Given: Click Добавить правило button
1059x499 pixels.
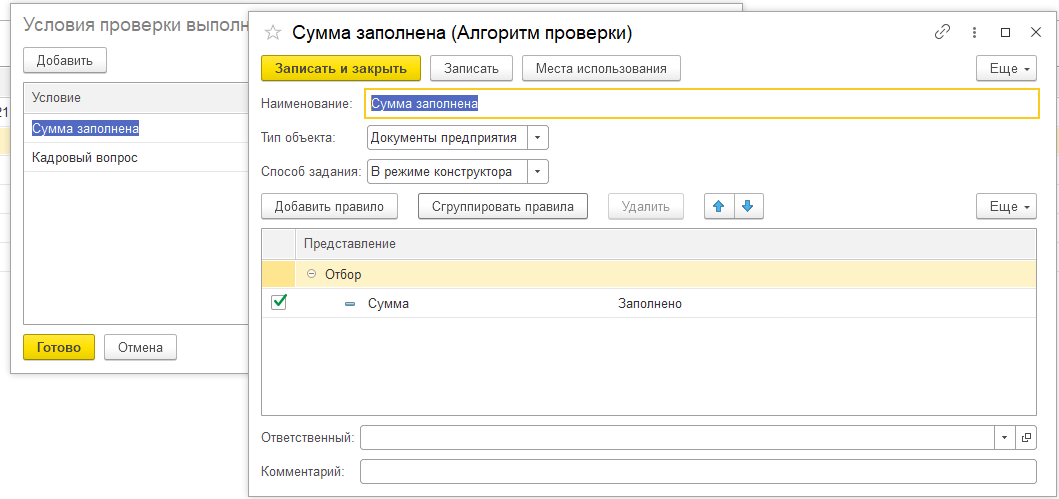Looking at the screenshot, I should 329,206.
